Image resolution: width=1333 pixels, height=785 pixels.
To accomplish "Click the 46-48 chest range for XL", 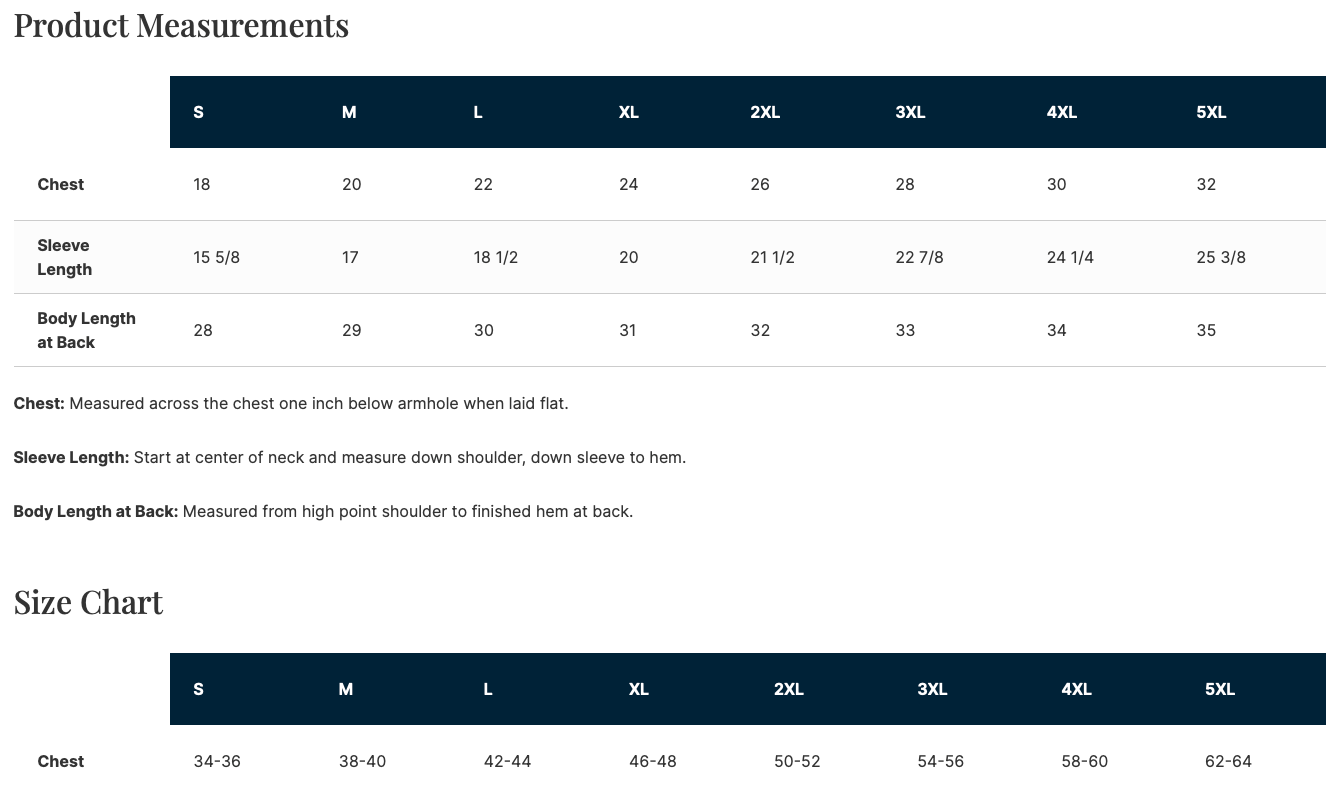I will click(x=653, y=761).
